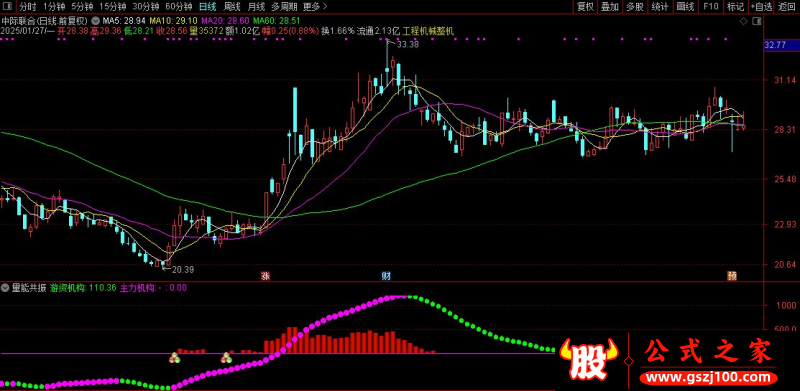Toggle the left panel layout icon
This screenshot has height=391, width=800.
9,7
